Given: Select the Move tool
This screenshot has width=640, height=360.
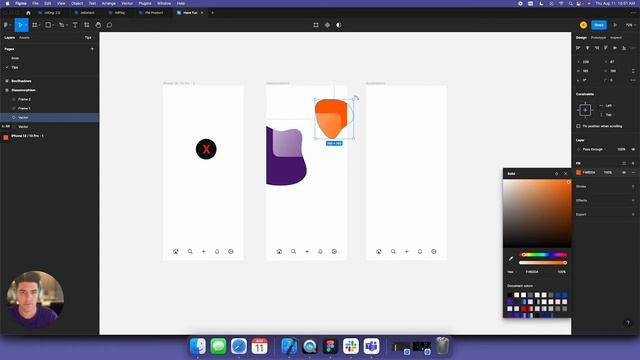Looking at the screenshot, I should point(19,25).
